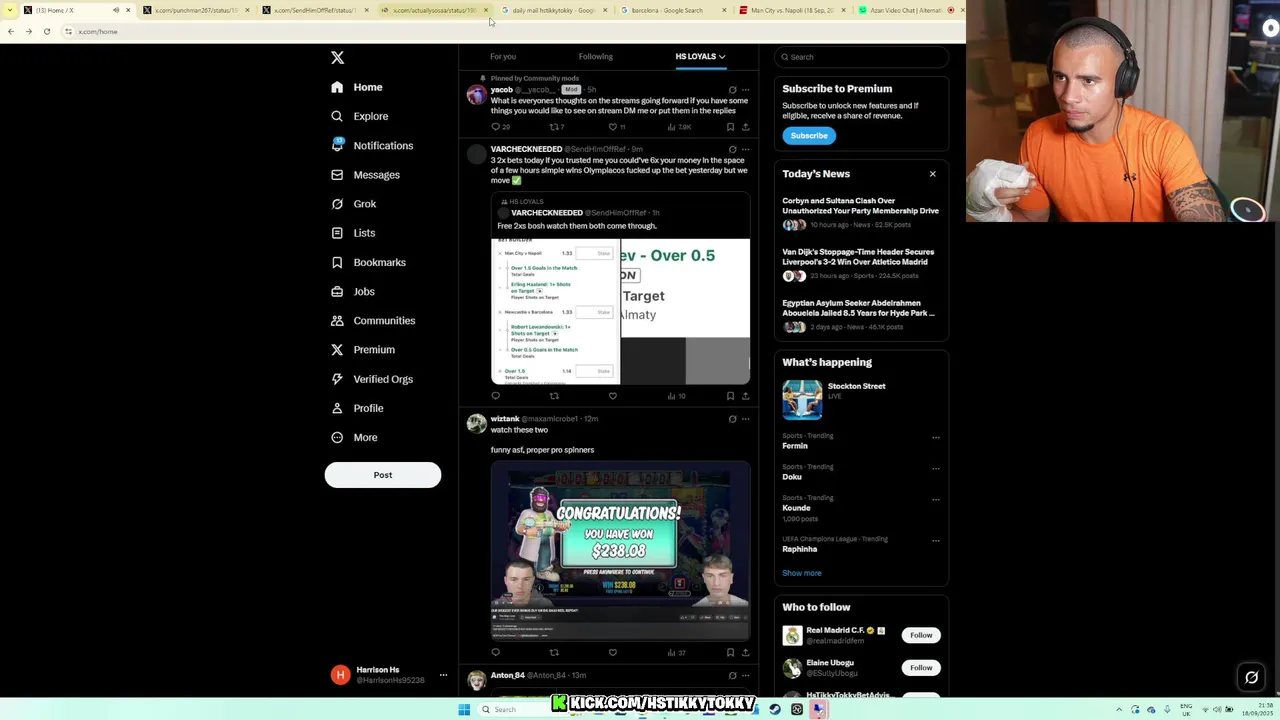Open more options on wiztank's post
The width and height of the screenshot is (1280, 720).
[745, 419]
